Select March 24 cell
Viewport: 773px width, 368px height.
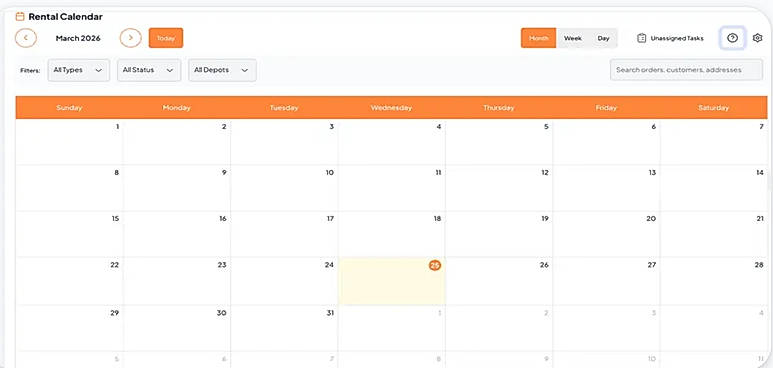point(284,281)
